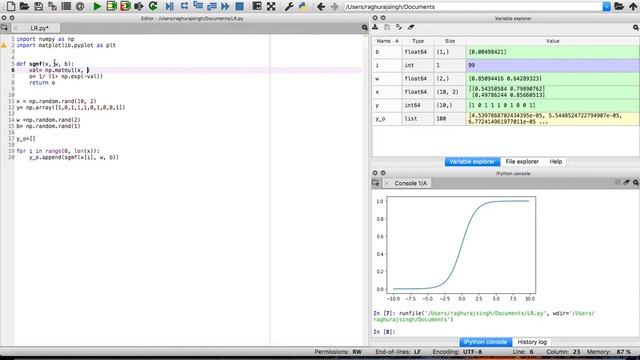
Task: Open the print preview icon
Action: [x=66, y=6]
